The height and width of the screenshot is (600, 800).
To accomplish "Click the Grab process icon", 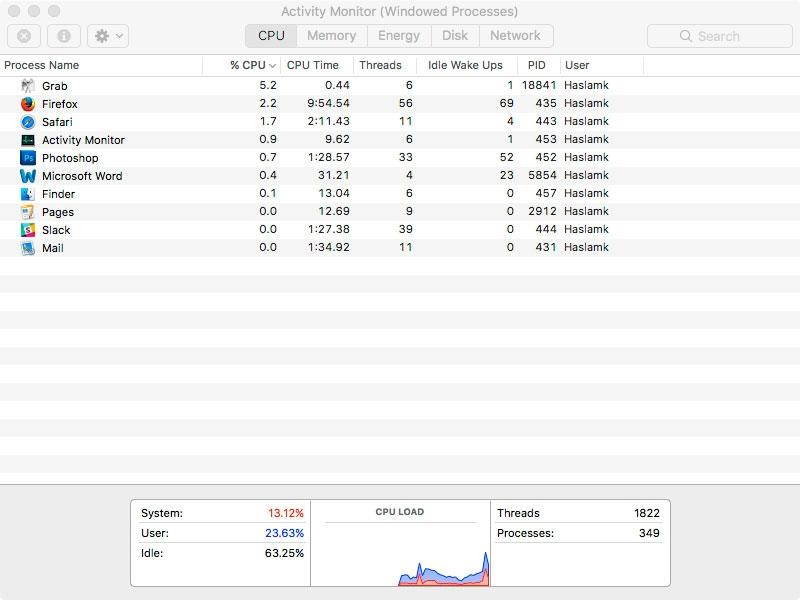I will 26,86.
